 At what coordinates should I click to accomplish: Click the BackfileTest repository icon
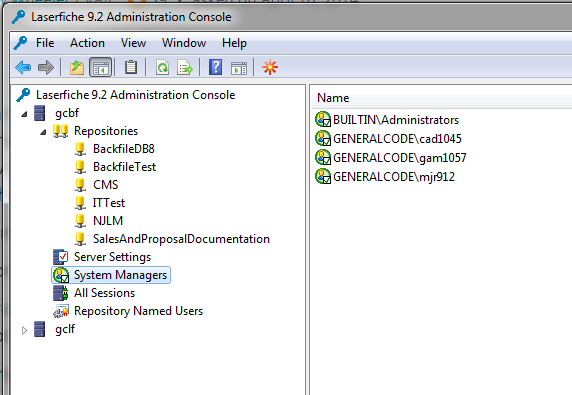(x=80, y=167)
